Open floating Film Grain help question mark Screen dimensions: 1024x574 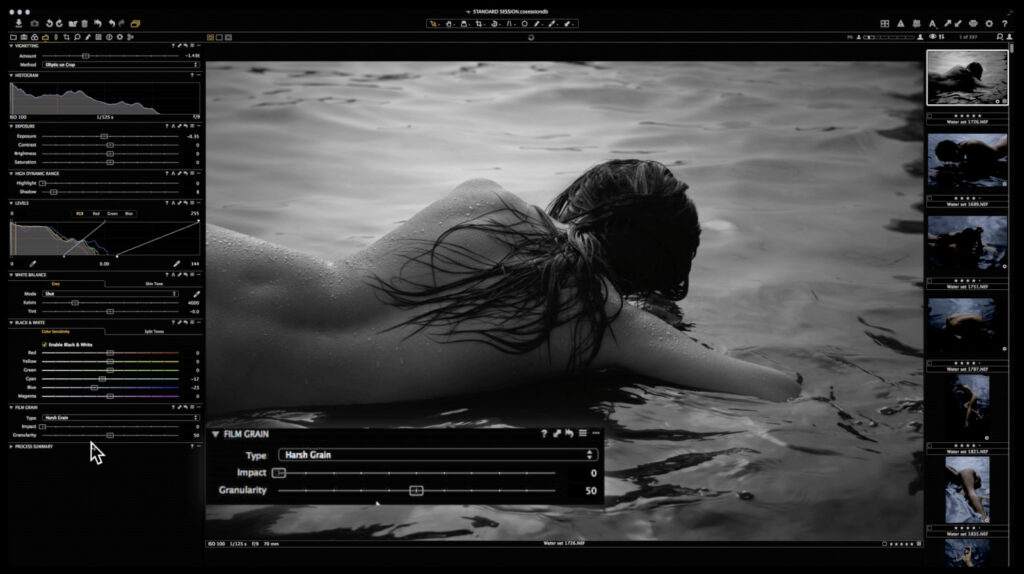tap(544, 434)
